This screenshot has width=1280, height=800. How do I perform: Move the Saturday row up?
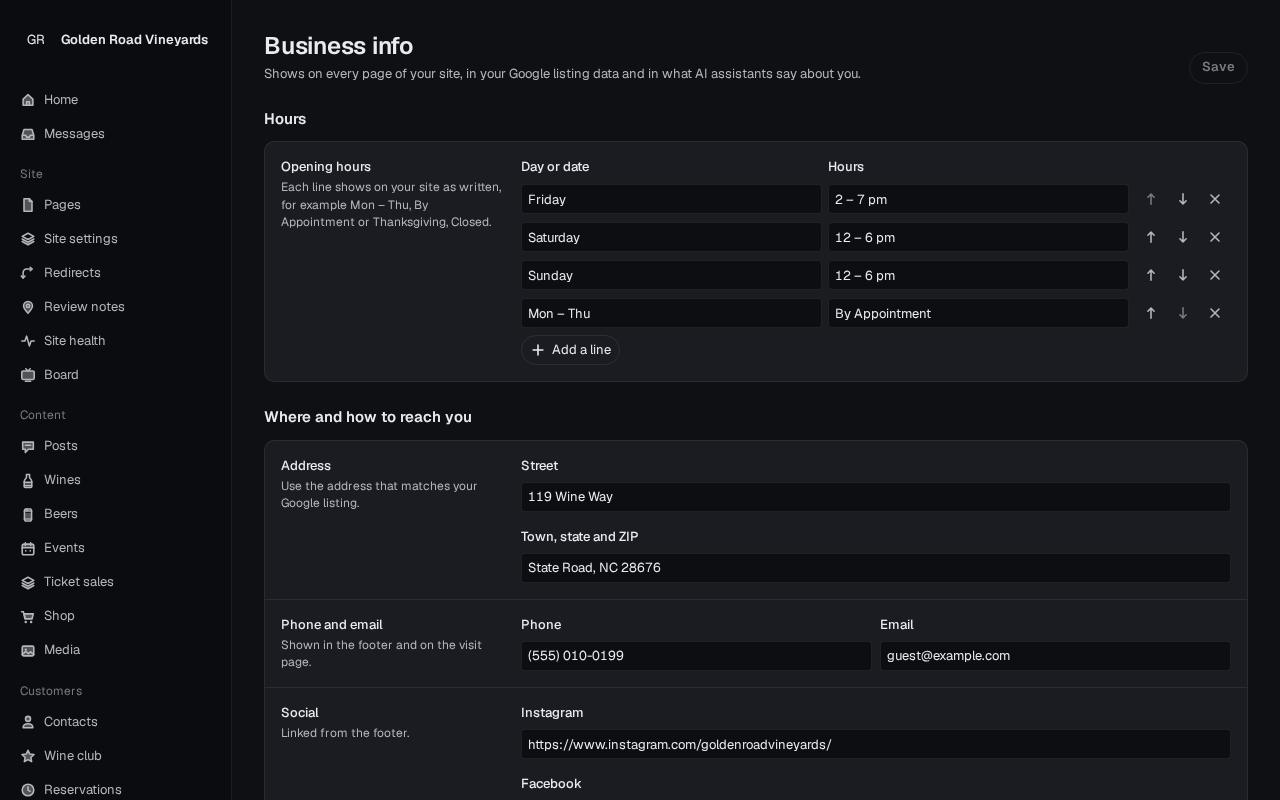tap(1151, 237)
